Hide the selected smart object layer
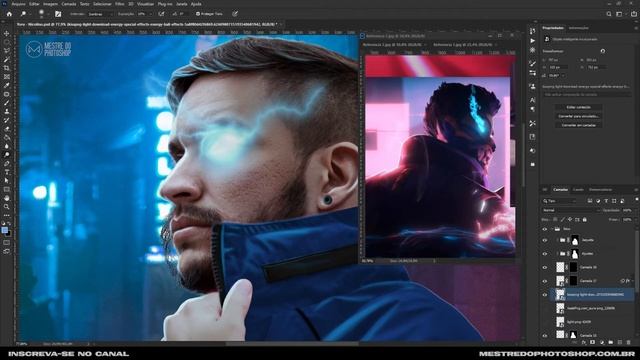 point(545,294)
